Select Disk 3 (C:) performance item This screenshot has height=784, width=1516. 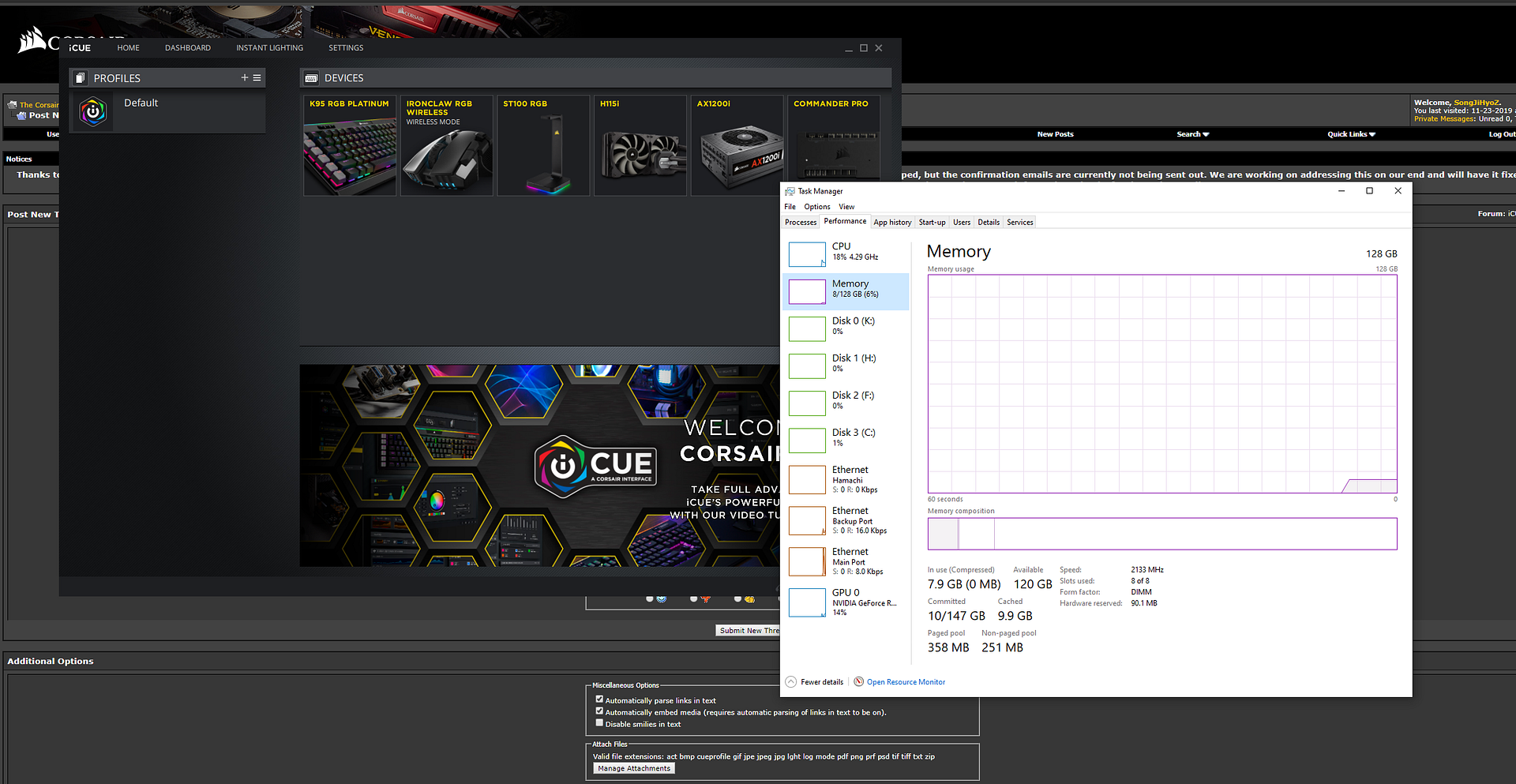point(846,440)
